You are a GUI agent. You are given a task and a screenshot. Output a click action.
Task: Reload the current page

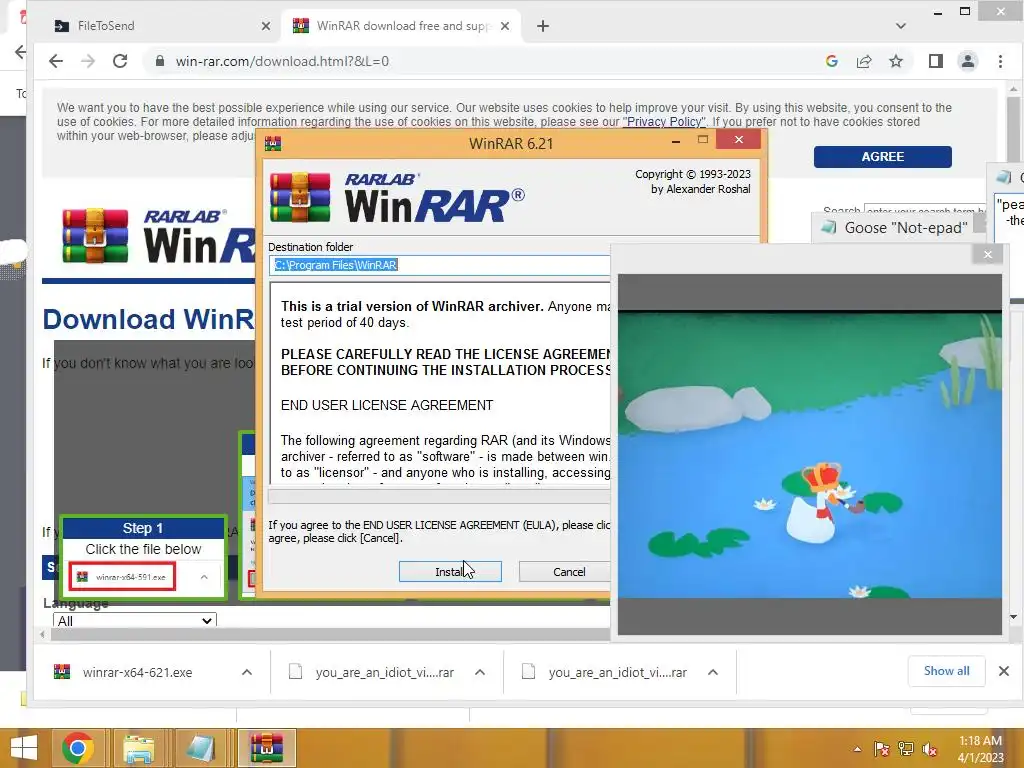120,61
